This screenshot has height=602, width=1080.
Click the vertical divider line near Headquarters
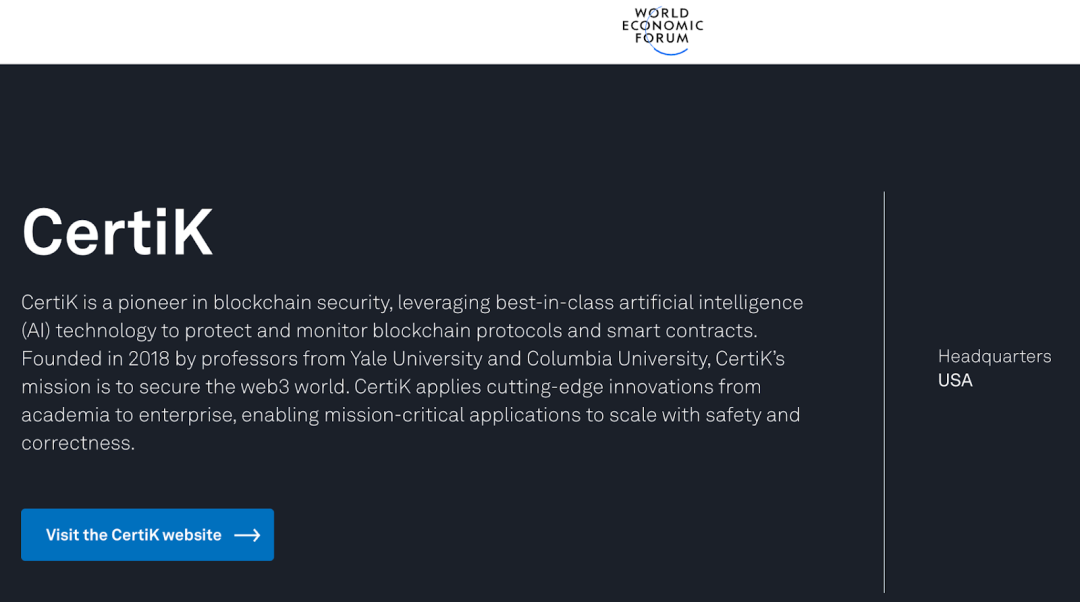click(x=885, y=390)
